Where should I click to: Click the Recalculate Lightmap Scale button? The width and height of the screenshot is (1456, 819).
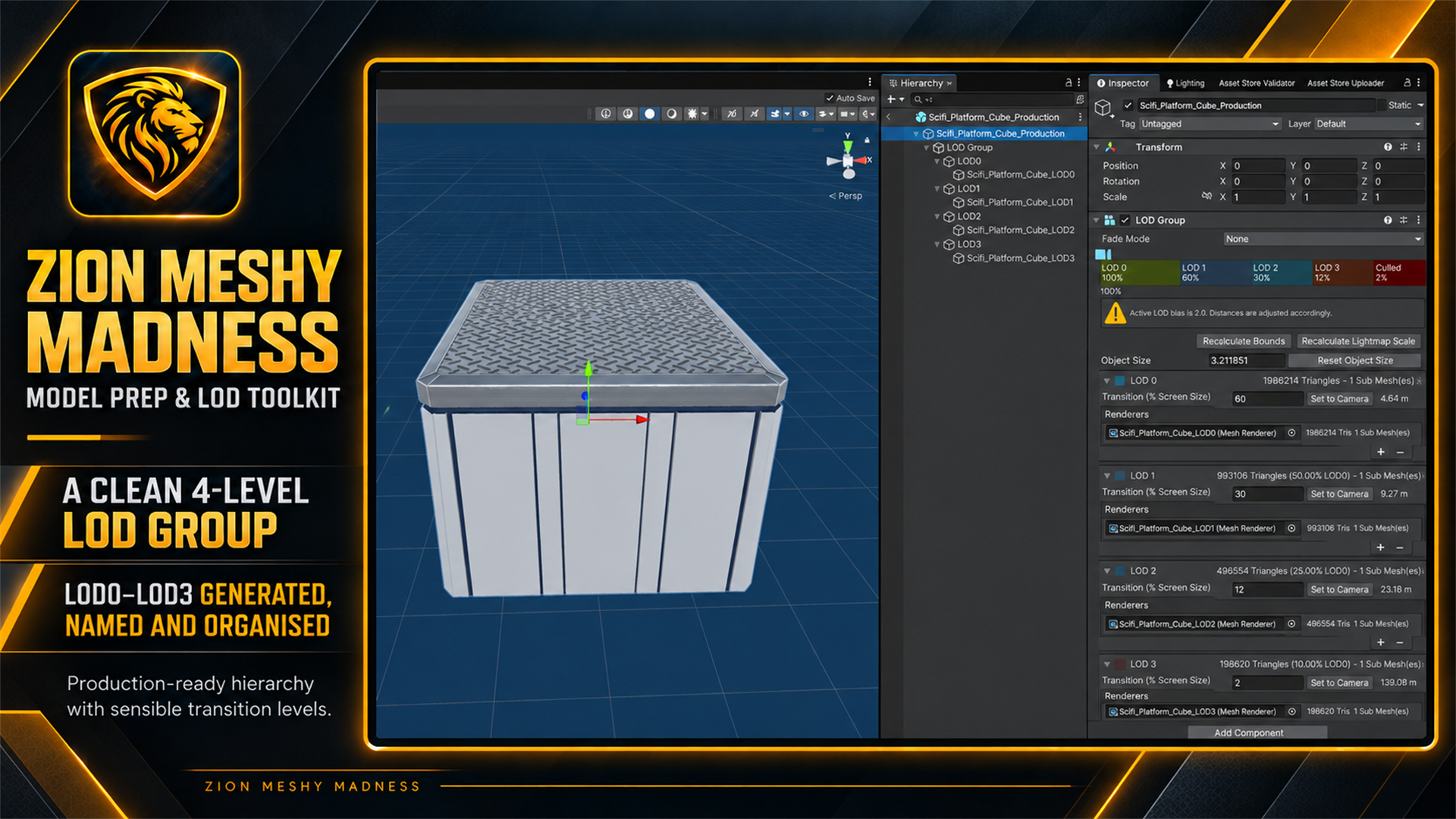[1358, 341]
